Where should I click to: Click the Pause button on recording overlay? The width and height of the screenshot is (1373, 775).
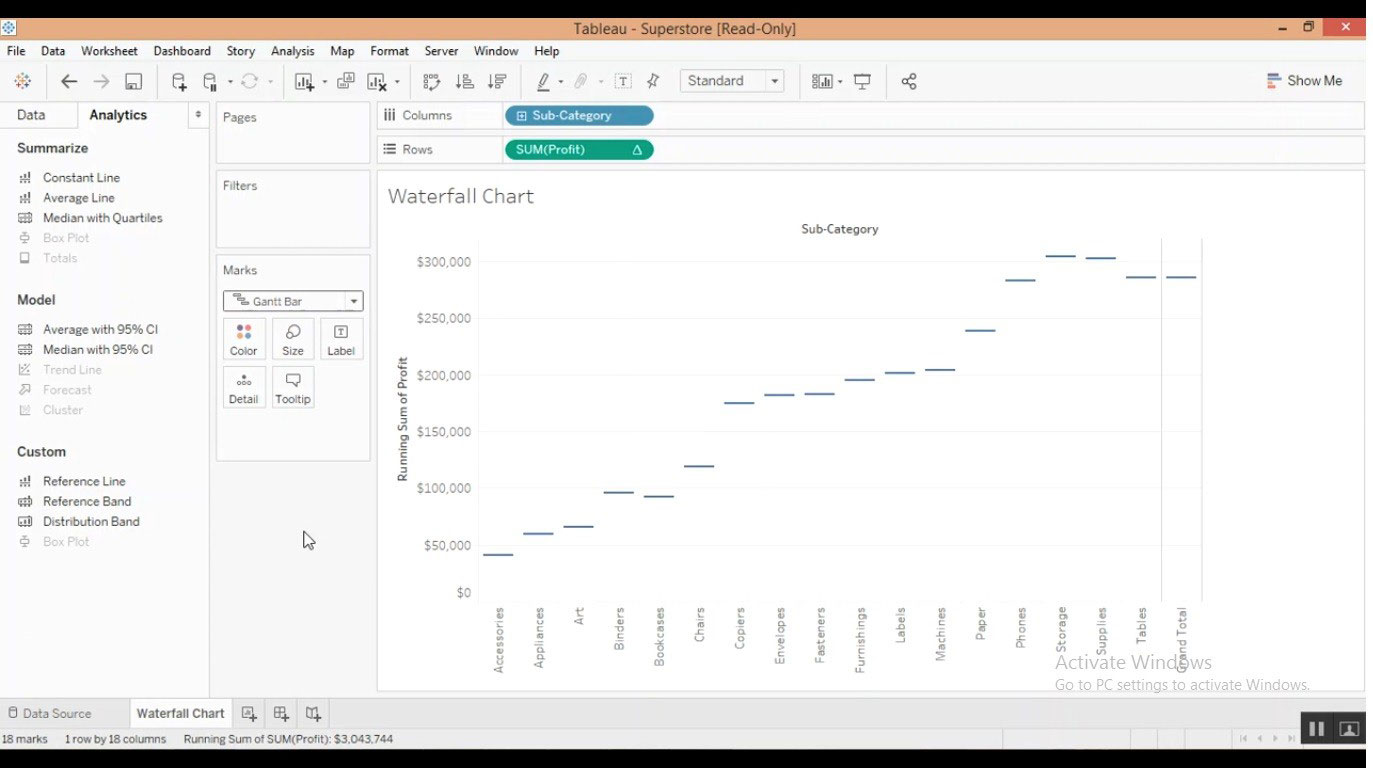pos(1316,729)
